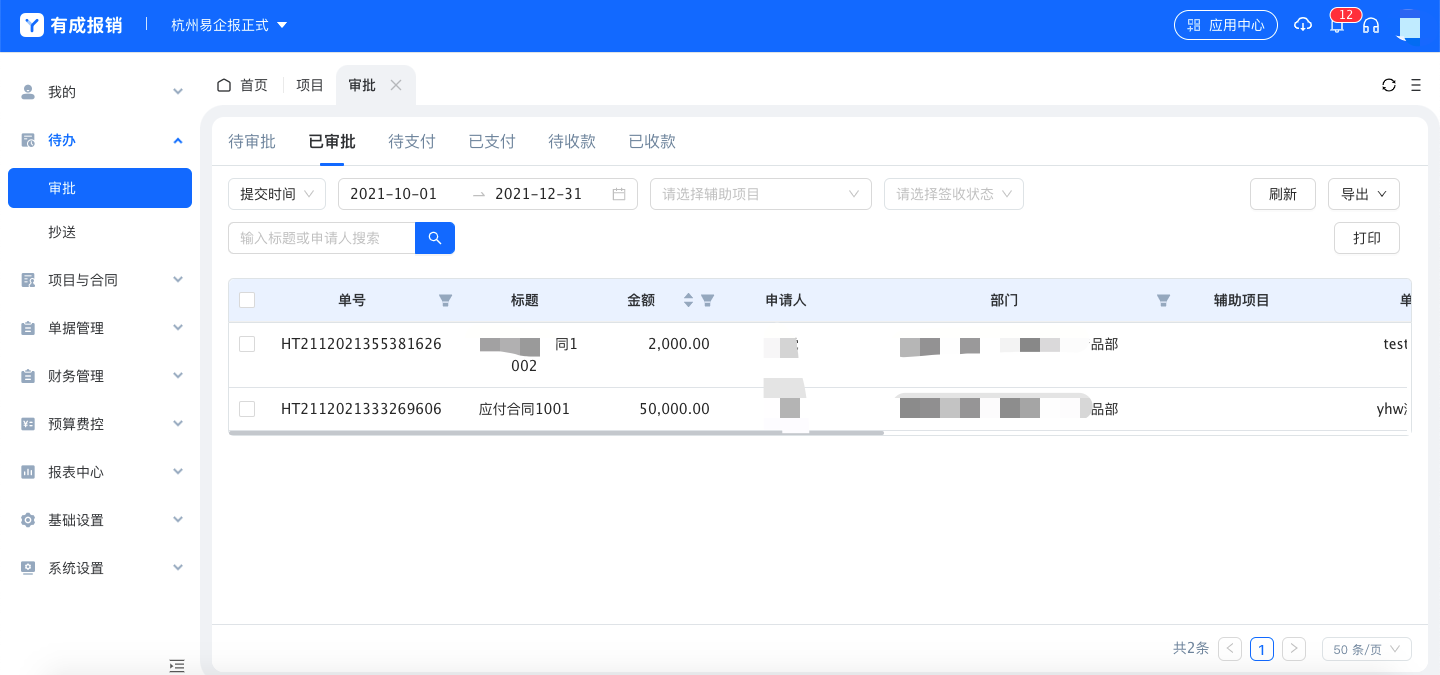The width and height of the screenshot is (1440, 675).
Task: Click the 系统设置 sidebar icon
Action: pos(28,568)
